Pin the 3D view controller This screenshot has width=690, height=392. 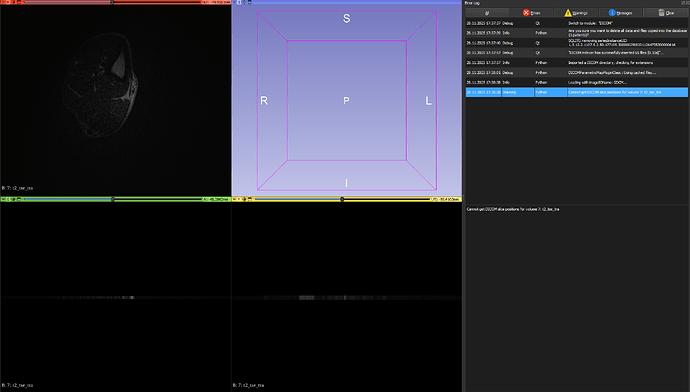[x=234, y=2]
